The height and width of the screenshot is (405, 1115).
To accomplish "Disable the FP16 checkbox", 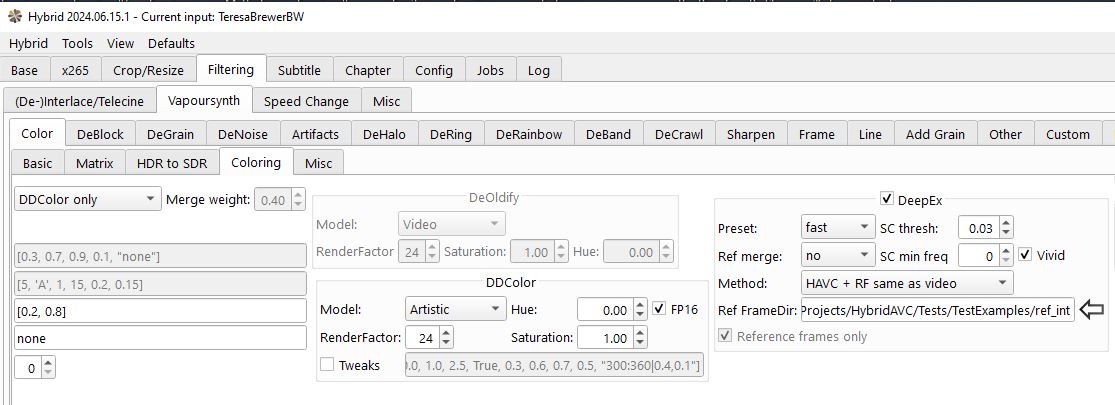I will [659, 309].
